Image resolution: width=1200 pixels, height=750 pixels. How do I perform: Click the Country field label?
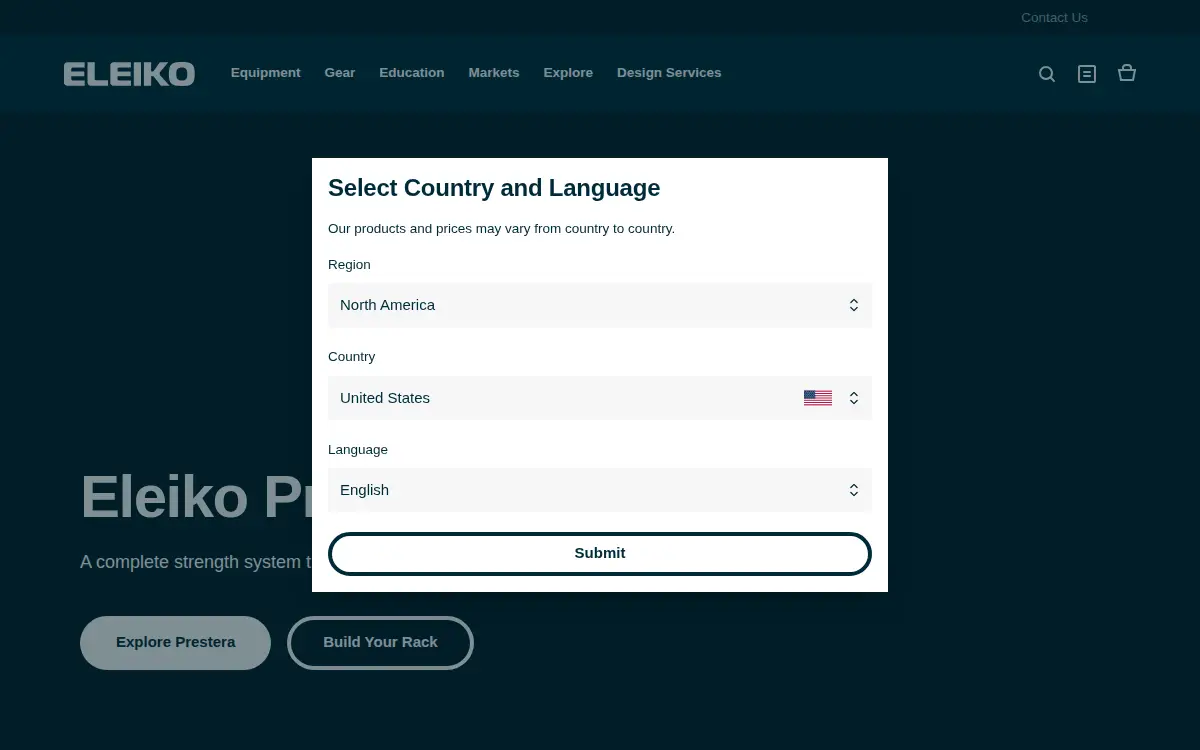pyautogui.click(x=351, y=357)
